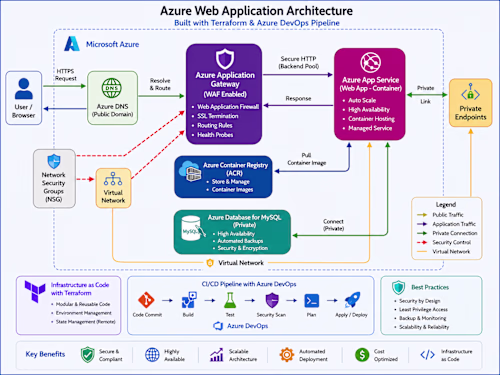Click the Application Traffic purple legend arrow
The image size is (500, 375).
pyautogui.click(x=422, y=224)
